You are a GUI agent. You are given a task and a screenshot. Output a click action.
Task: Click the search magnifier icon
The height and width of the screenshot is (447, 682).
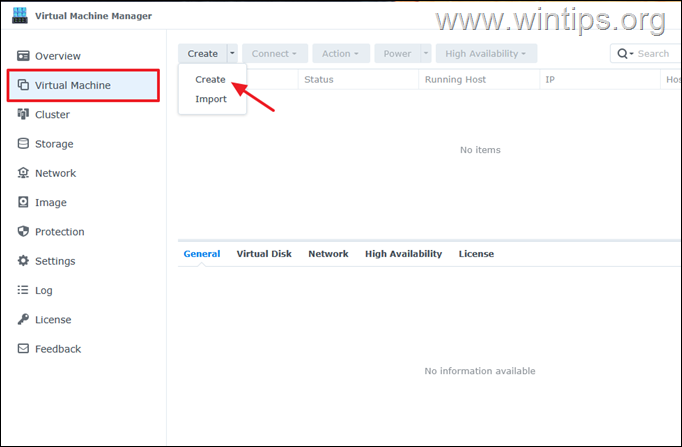click(623, 53)
